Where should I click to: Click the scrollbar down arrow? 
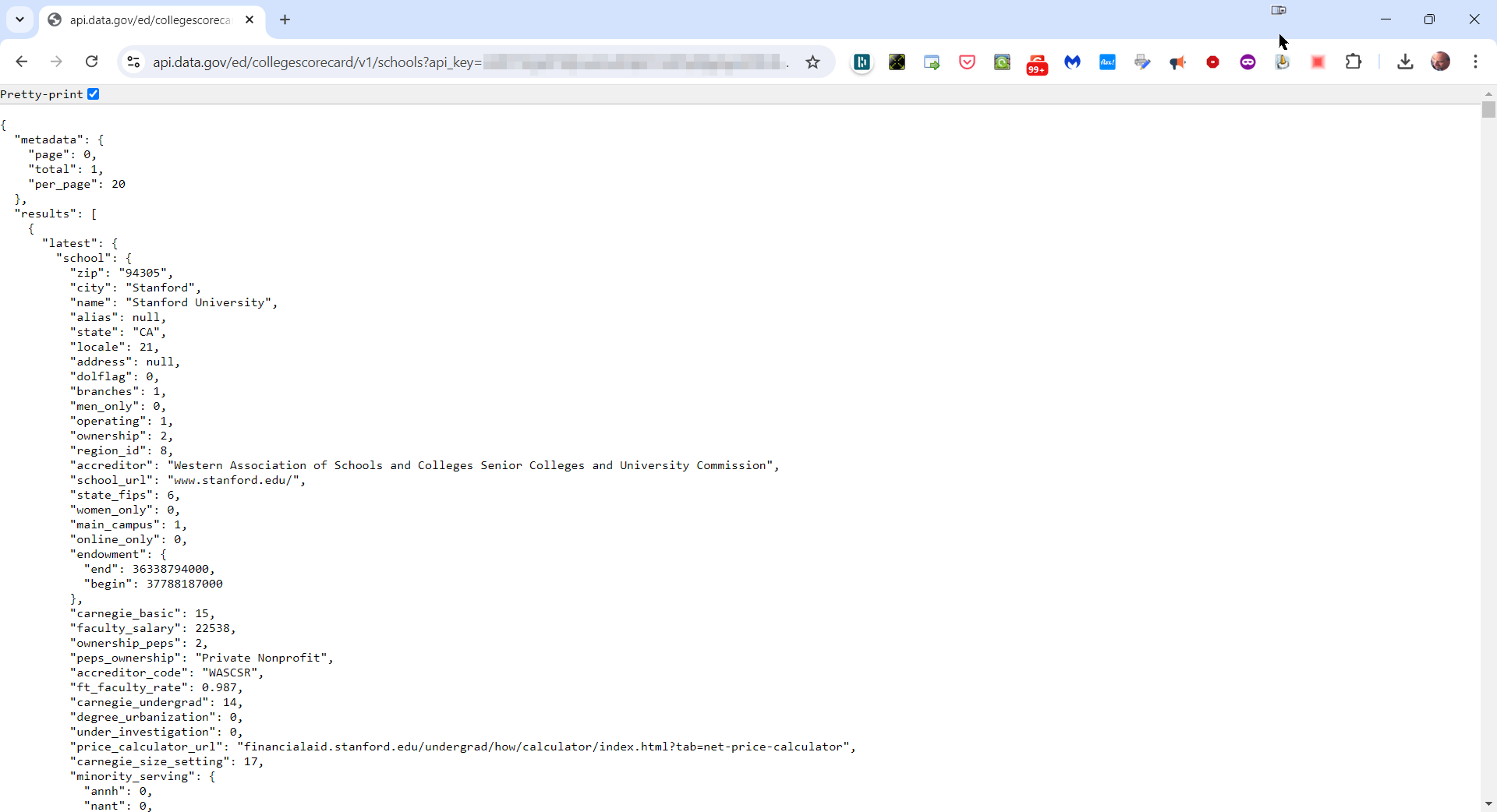[1488, 804]
